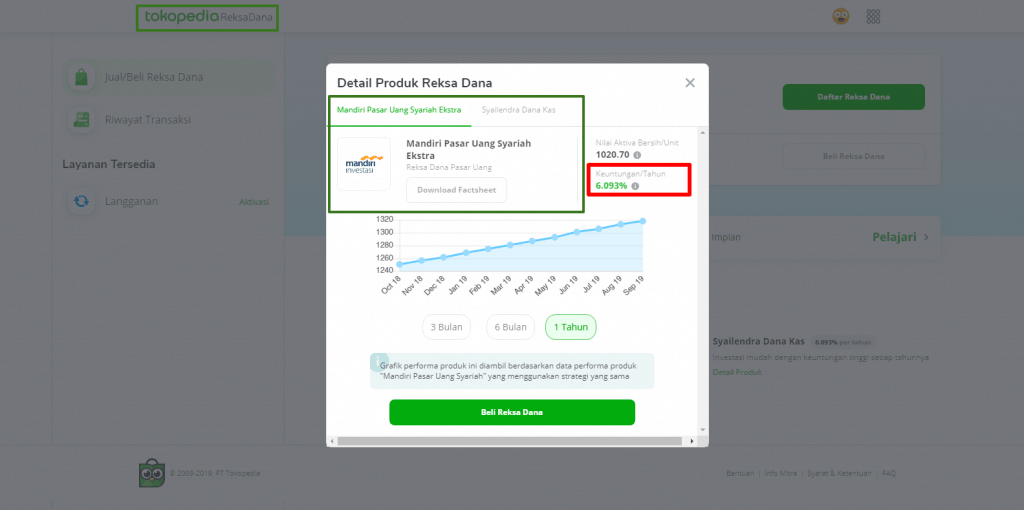Screen dimensions: 1024x510
Task: Select the 3 Bulan chart period
Action: (447, 327)
